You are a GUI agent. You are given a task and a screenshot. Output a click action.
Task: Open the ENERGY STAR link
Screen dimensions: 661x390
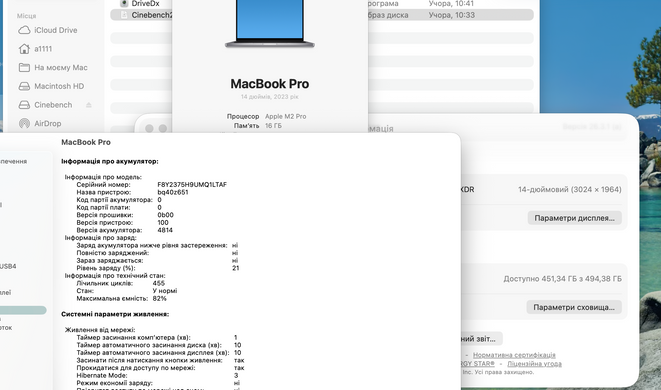[478, 363]
